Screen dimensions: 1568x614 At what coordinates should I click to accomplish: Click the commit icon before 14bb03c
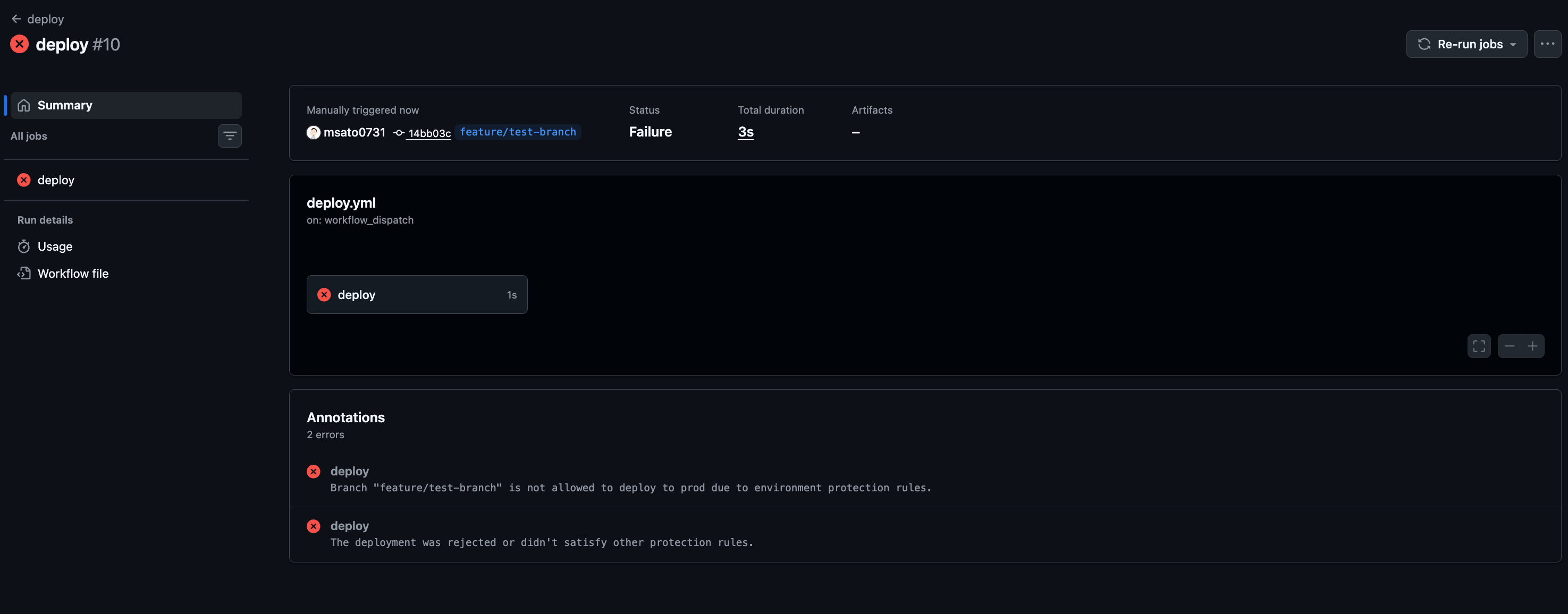pyautogui.click(x=399, y=133)
